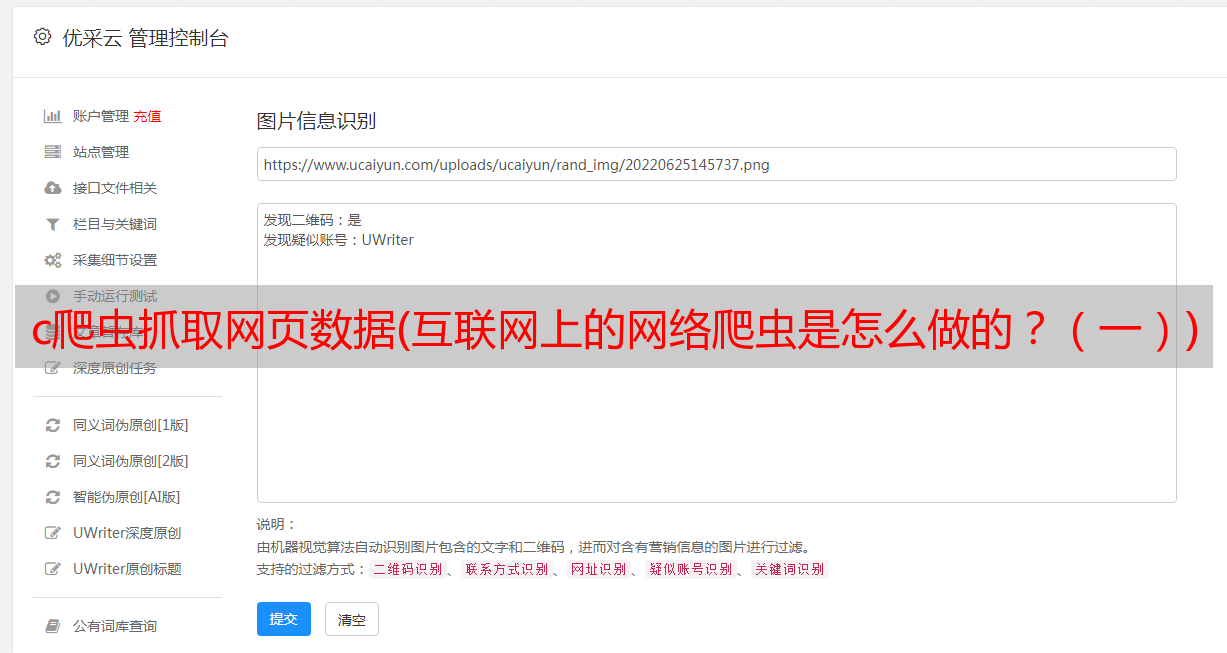This screenshot has width=1227, height=653.
Task: Open 账户管理 in the sidebar
Action: (x=101, y=116)
